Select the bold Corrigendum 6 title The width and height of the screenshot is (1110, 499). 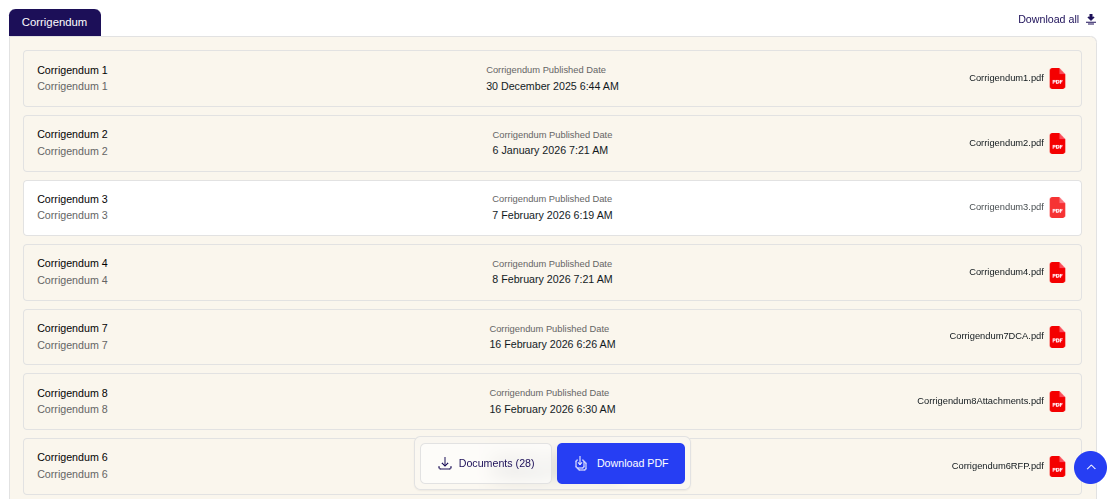[x=72, y=457]
